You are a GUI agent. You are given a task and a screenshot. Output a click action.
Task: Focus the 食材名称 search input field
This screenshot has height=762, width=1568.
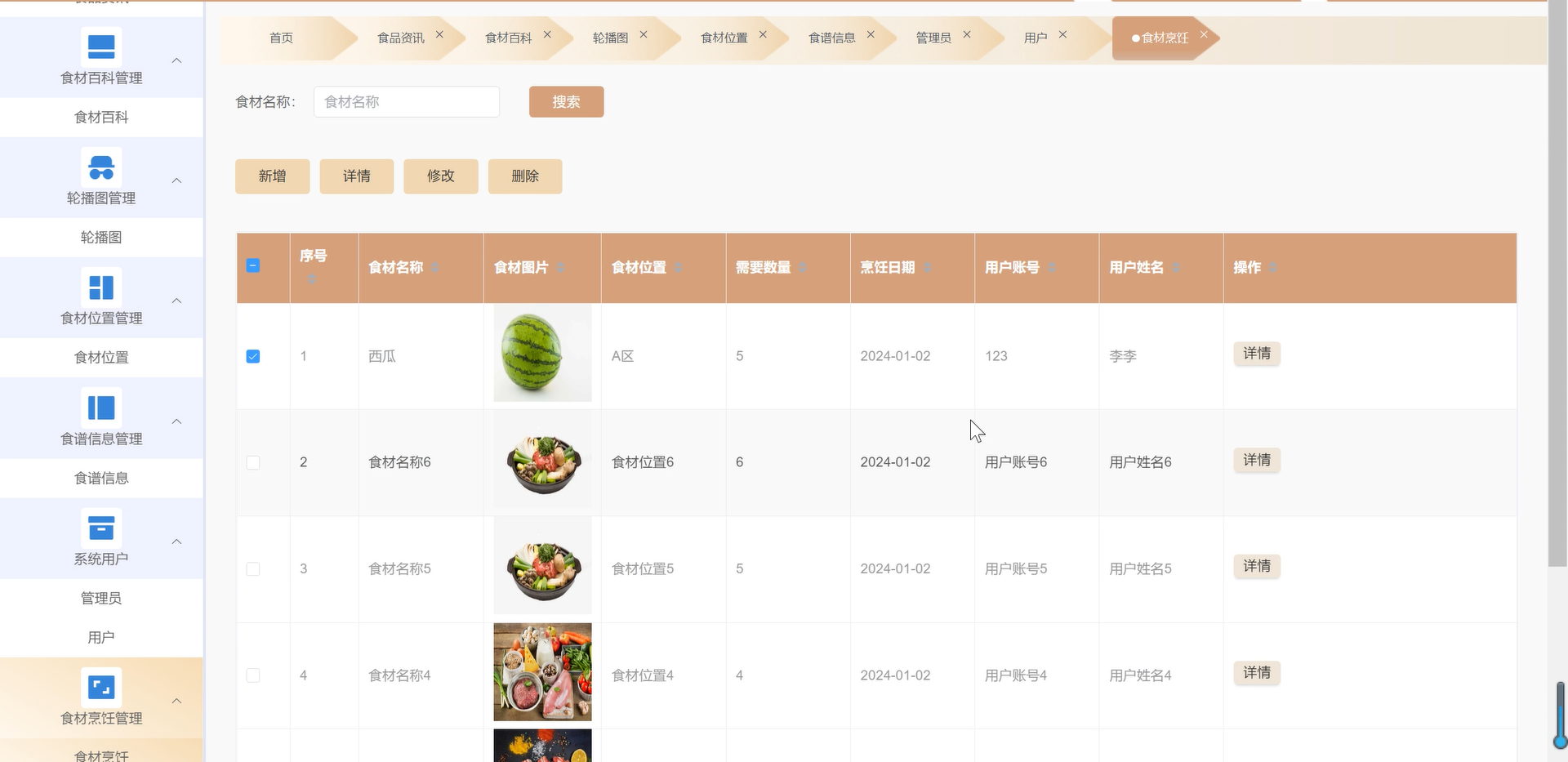tap(407, 102)
